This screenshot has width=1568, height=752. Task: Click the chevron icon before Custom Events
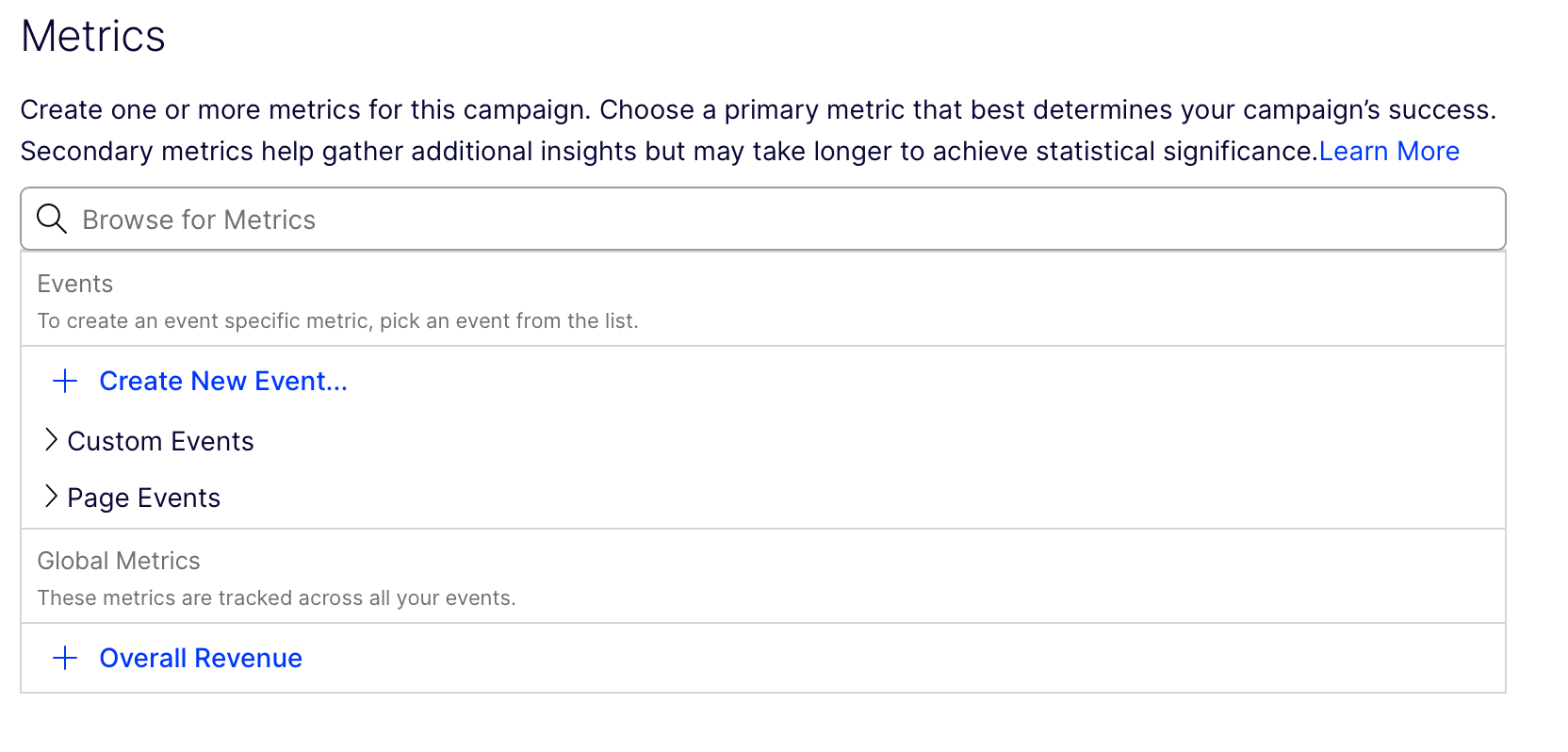[52, 440]
